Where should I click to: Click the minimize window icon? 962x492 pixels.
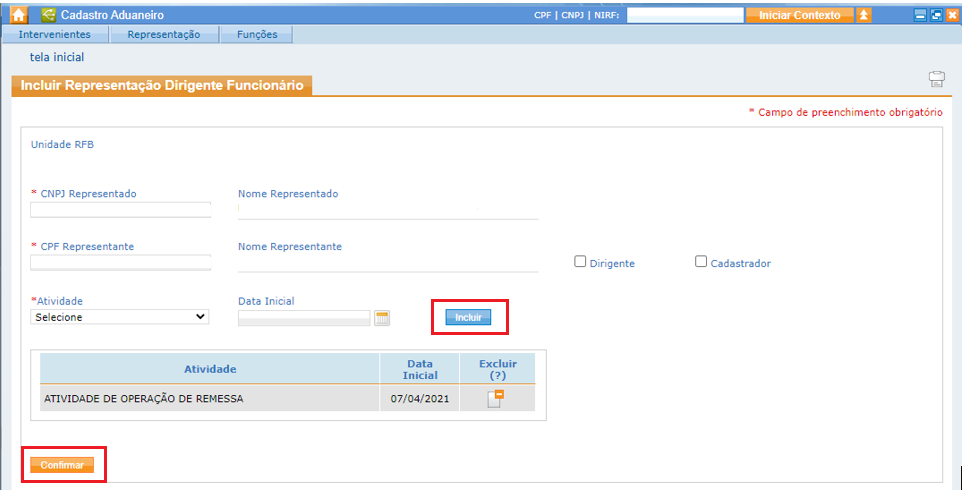[x=921, y=15]
